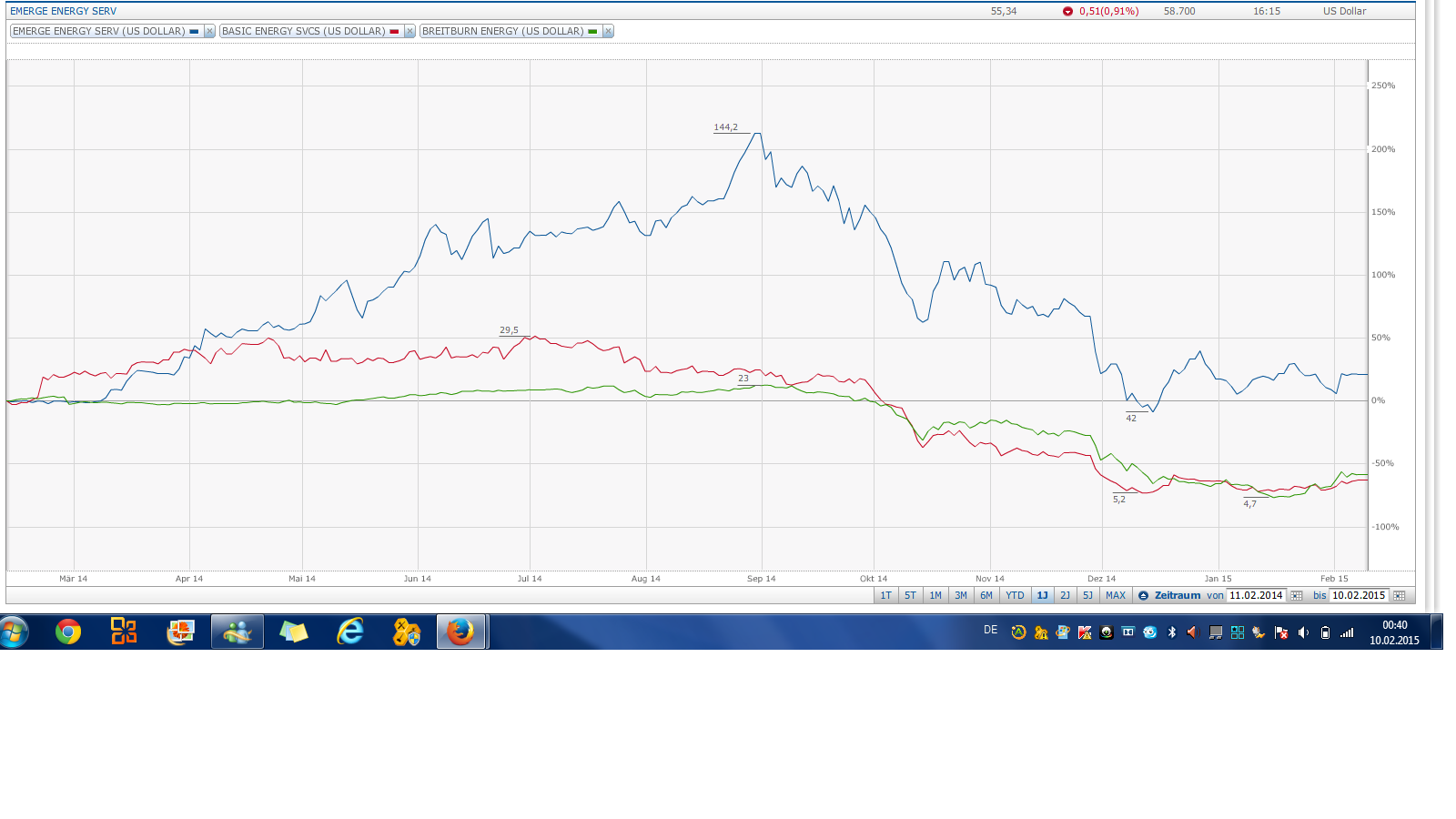The image size is (1456, 819).
Task: Switch to the YTD time range
Action: tap(1016, 595)
